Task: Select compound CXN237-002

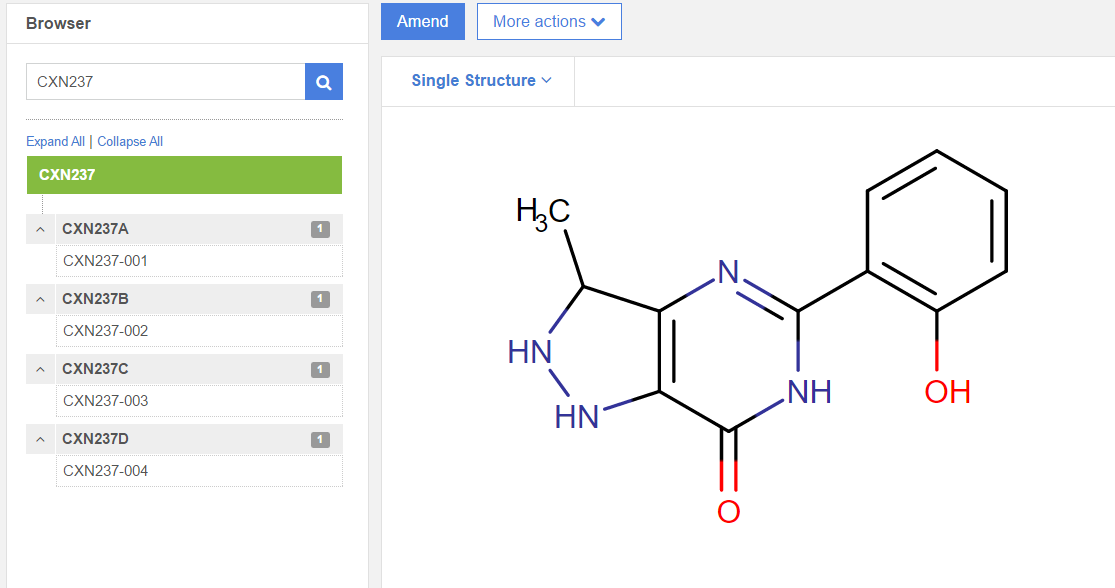Action: pyautogui.click(x=106, y=331)
